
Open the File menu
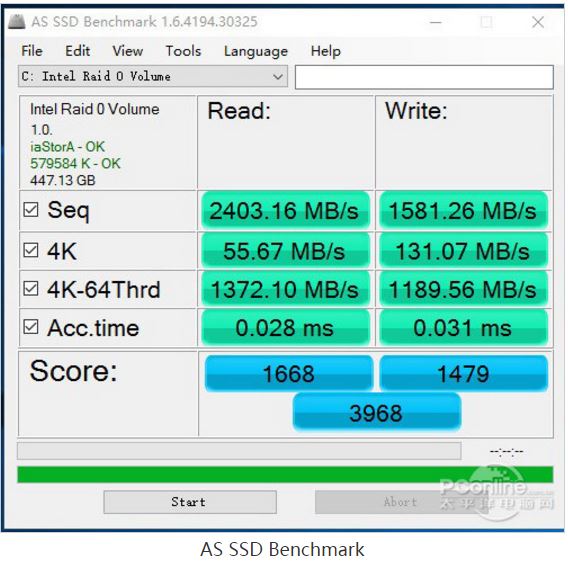click(32, 51)
